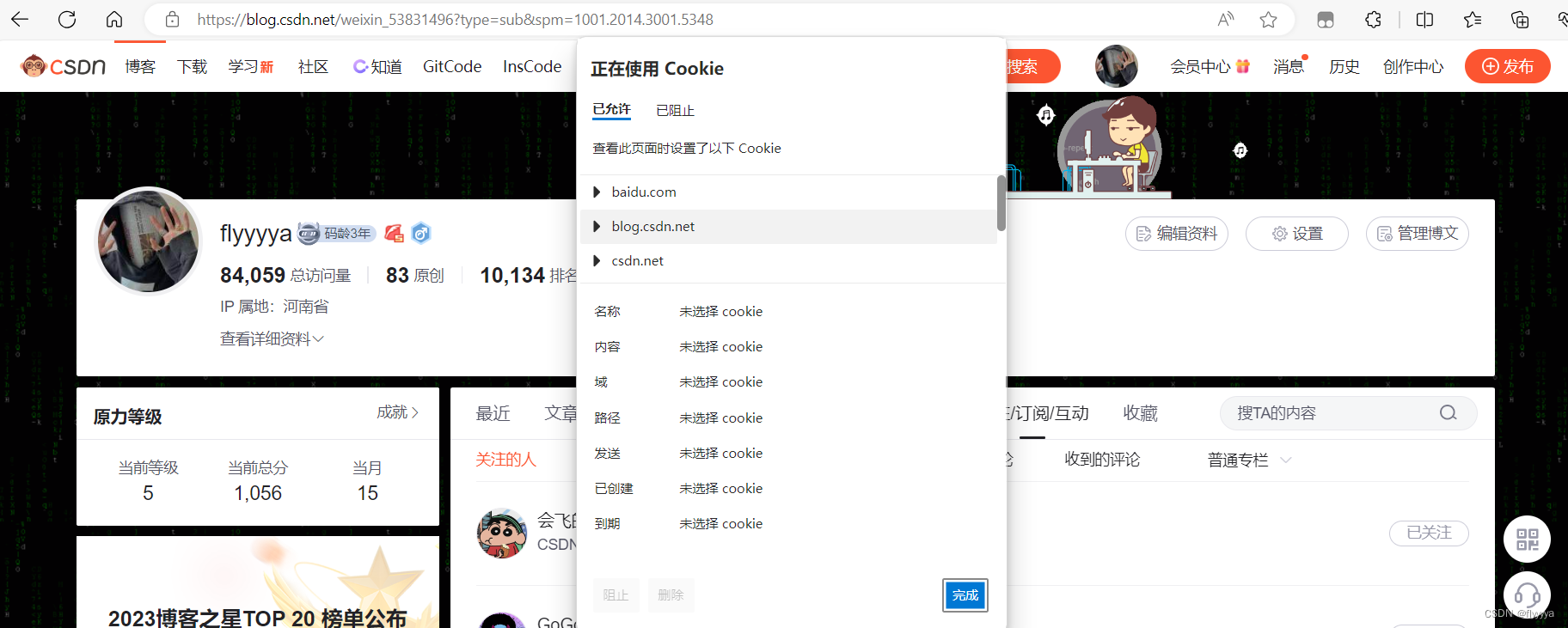Viewport: 1568px width, 628px height.
Task: Open the customer service headset button
Action: 1527,594
